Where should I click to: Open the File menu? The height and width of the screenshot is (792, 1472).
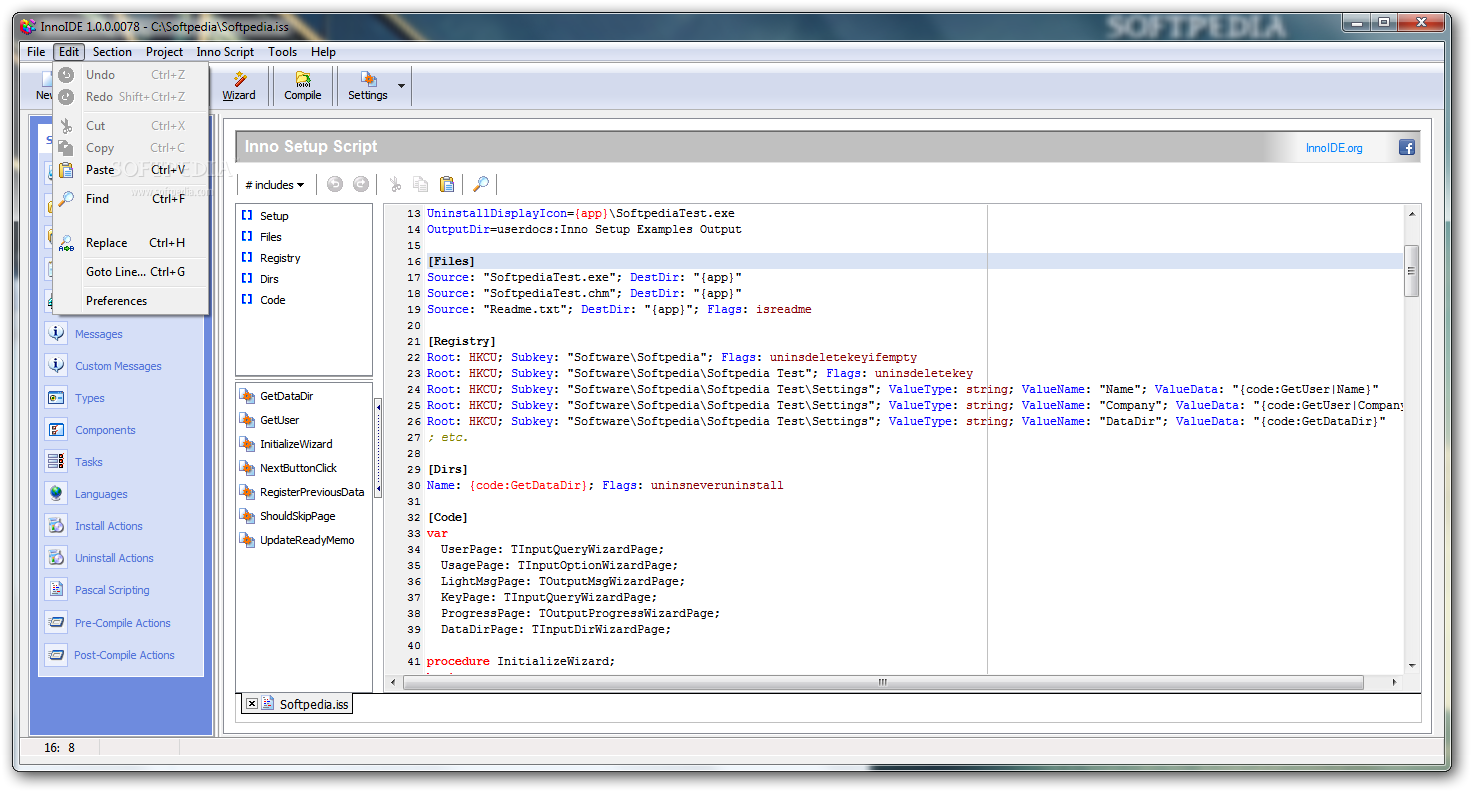36,52
